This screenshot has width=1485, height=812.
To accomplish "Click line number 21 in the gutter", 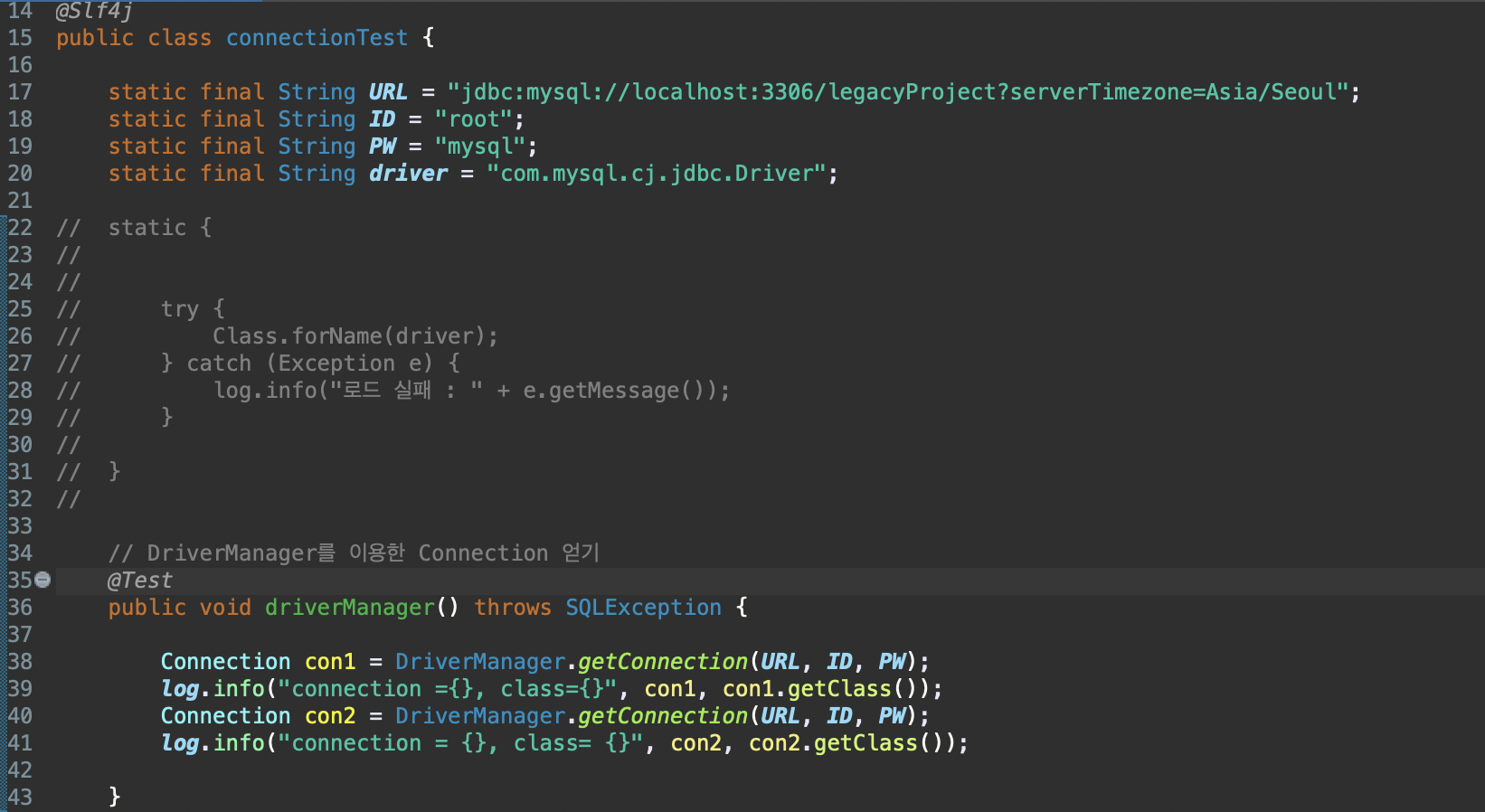I will pyautogui.click(x=20, y=201).
